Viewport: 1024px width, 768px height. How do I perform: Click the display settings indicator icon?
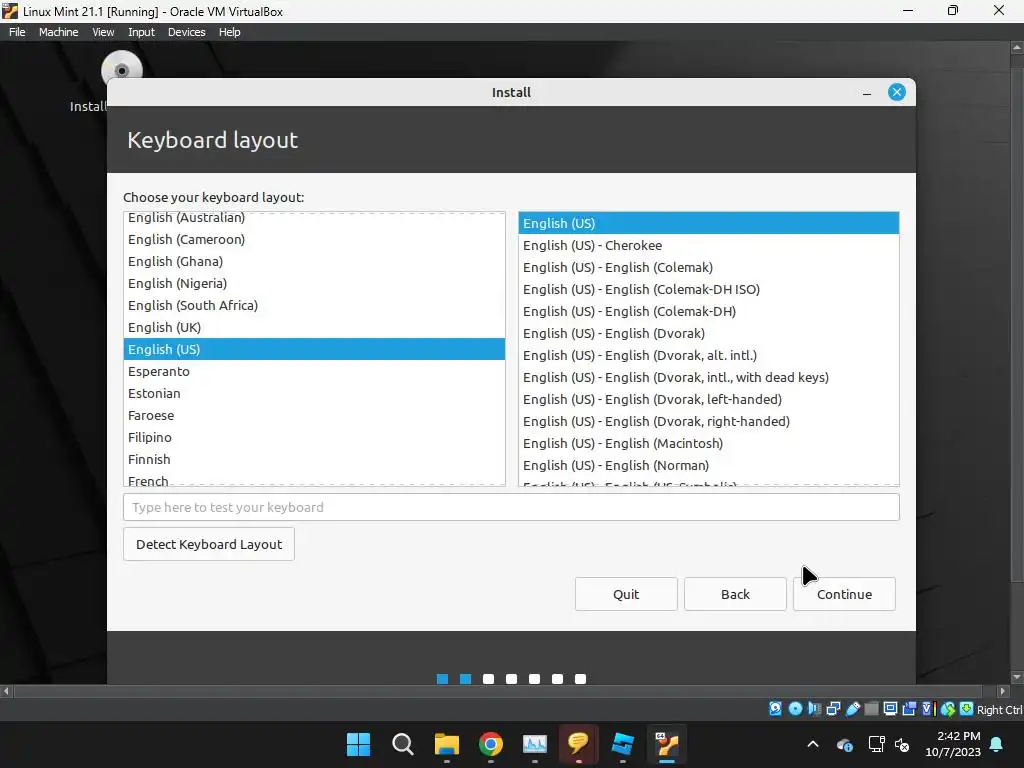(x=890, y=709)
